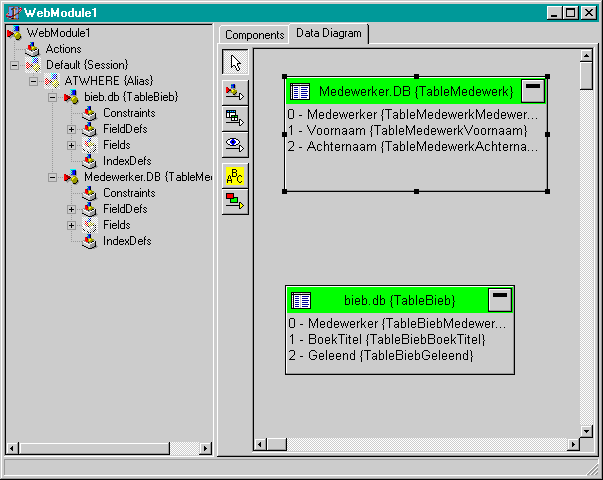This screenshot has height=480, width=603.
Task: Expand Fields under Medewerker.DB
Action: pos(71,225)
